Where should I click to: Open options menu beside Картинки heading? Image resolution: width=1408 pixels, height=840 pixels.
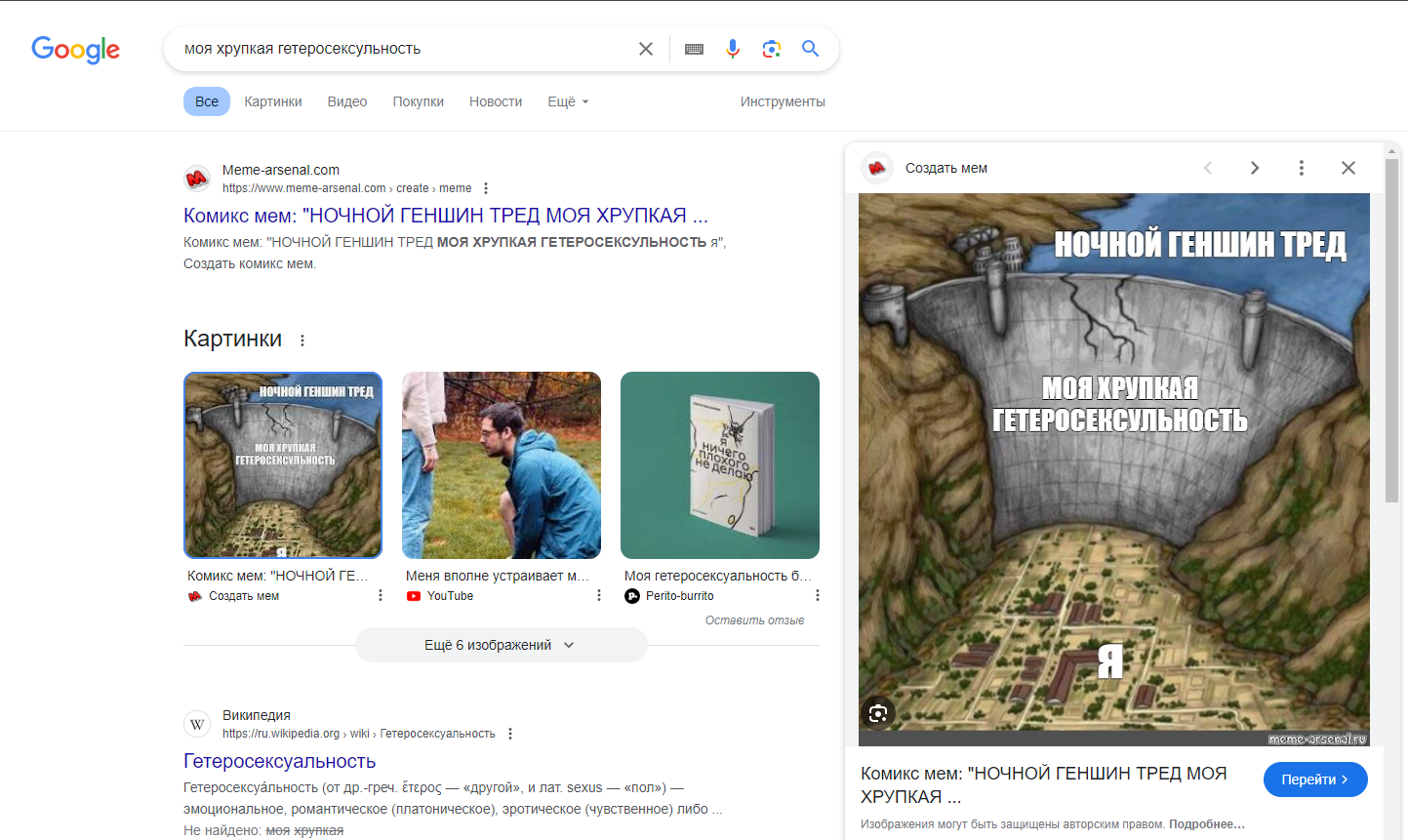point(302,340)
